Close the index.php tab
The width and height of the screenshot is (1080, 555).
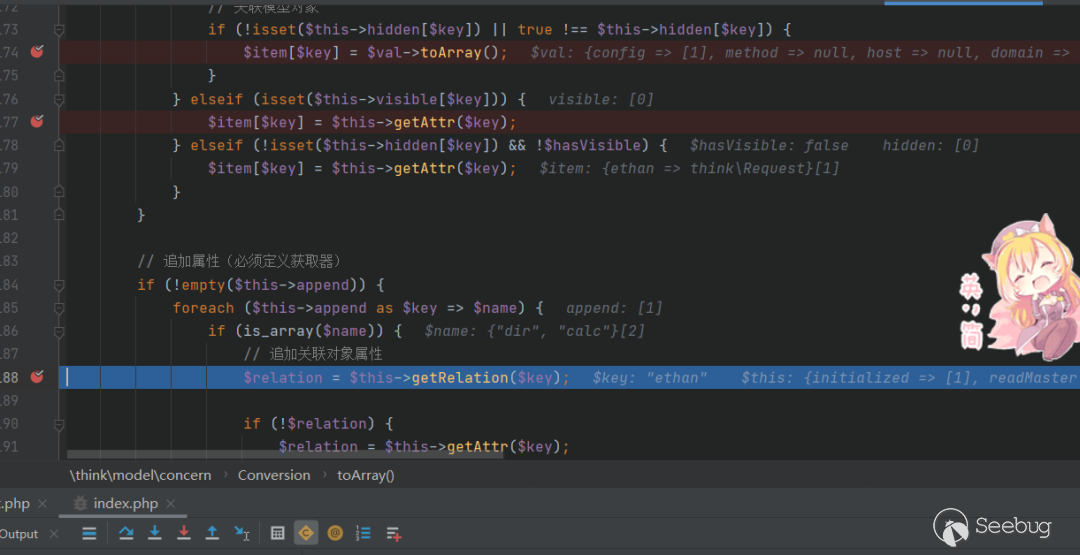pyautogui.click(x=171, y=504)
